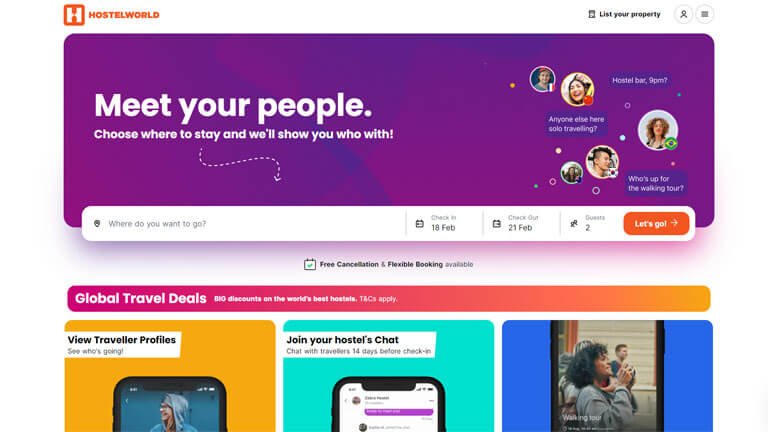Open the Global Travel Deals banner
This screenshot has width=768, height=432.
389,298
